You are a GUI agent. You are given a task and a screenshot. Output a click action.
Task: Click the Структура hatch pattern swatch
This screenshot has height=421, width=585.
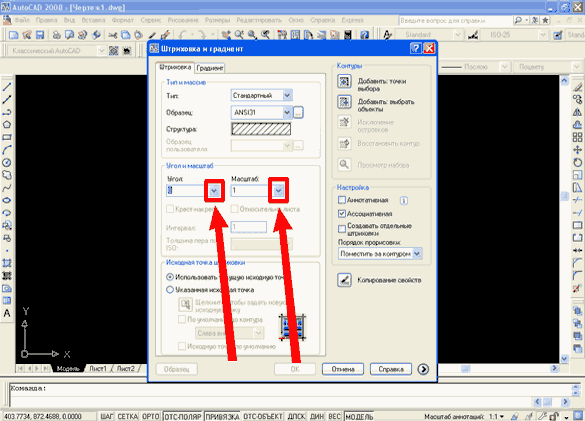tap(261, 129)
